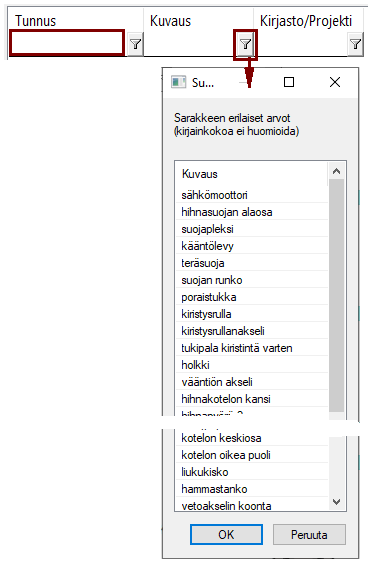Cancel with the Peruuta button

(309, 534)
